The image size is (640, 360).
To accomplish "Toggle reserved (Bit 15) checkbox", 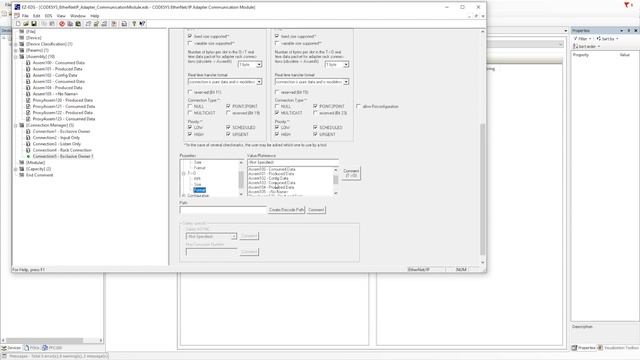I will tap(277, 92).
